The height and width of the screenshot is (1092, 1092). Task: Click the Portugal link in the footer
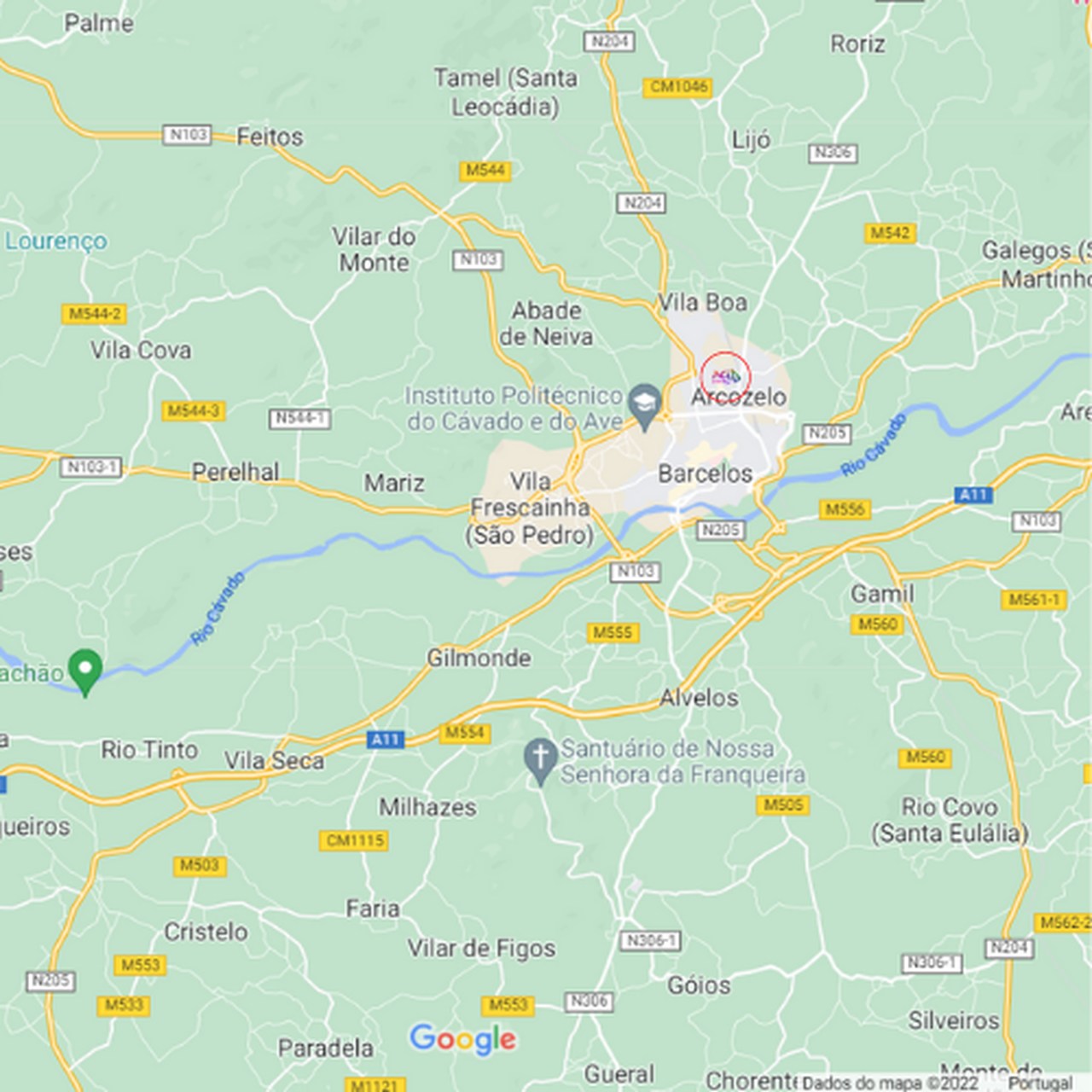pos(1040,1083)
